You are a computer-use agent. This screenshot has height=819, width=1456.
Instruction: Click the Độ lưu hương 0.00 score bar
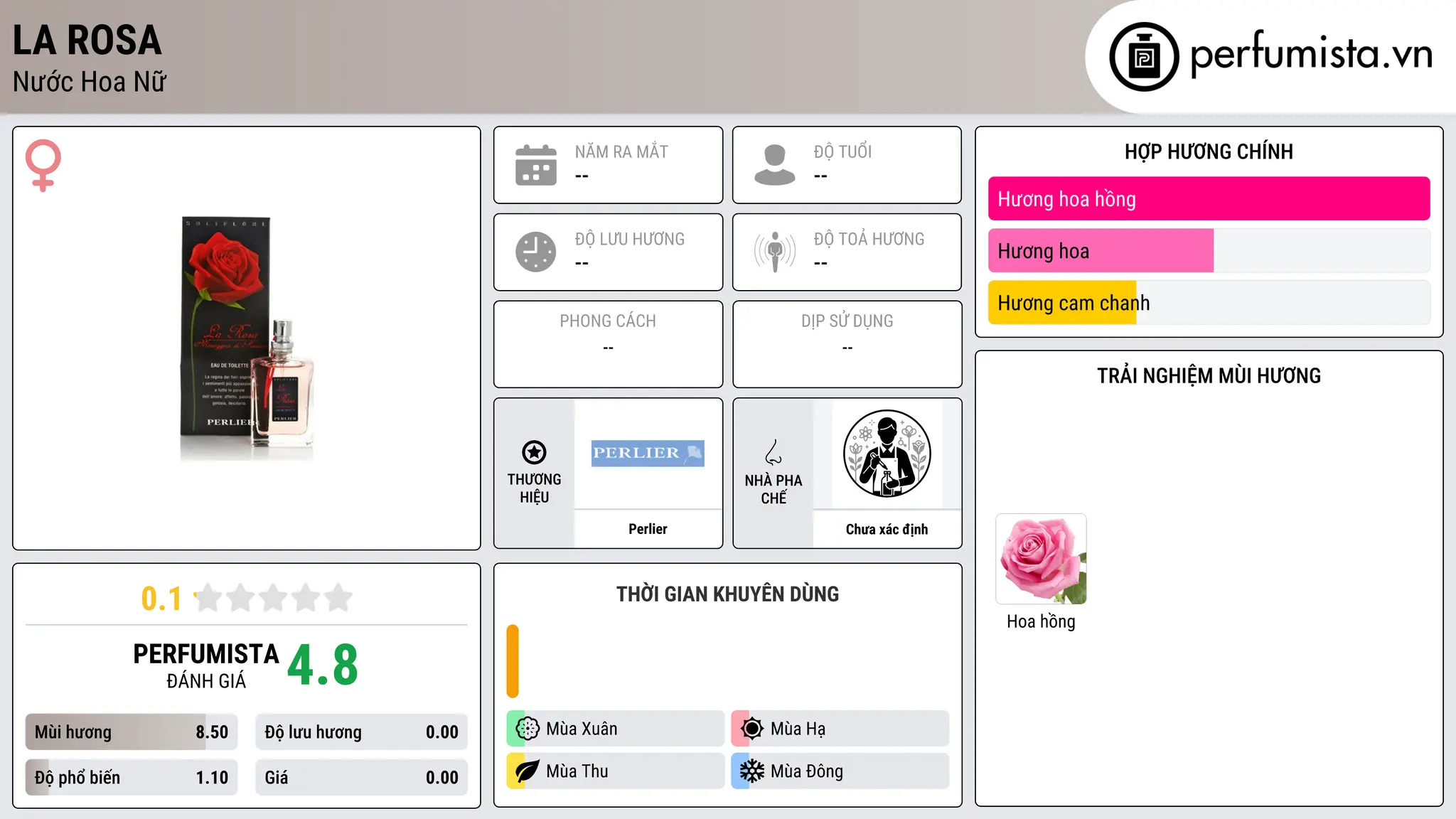[361, 732]
